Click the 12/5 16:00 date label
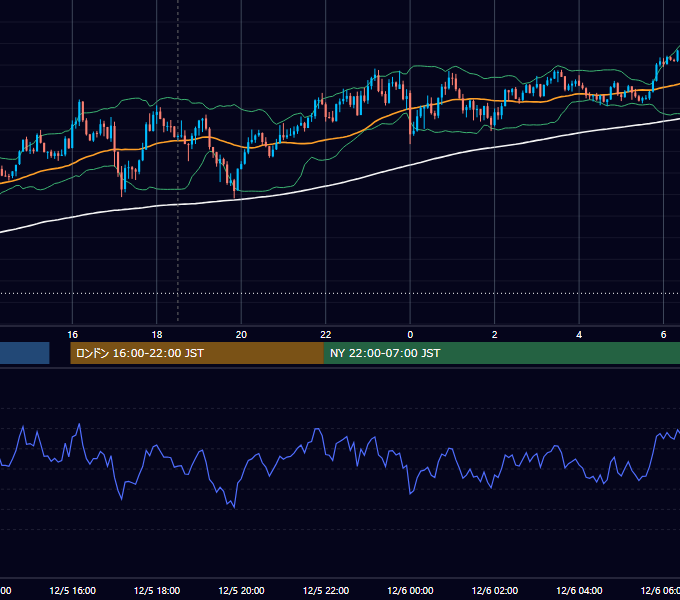The height and width of the screenshot is (600, 680). 72,590
